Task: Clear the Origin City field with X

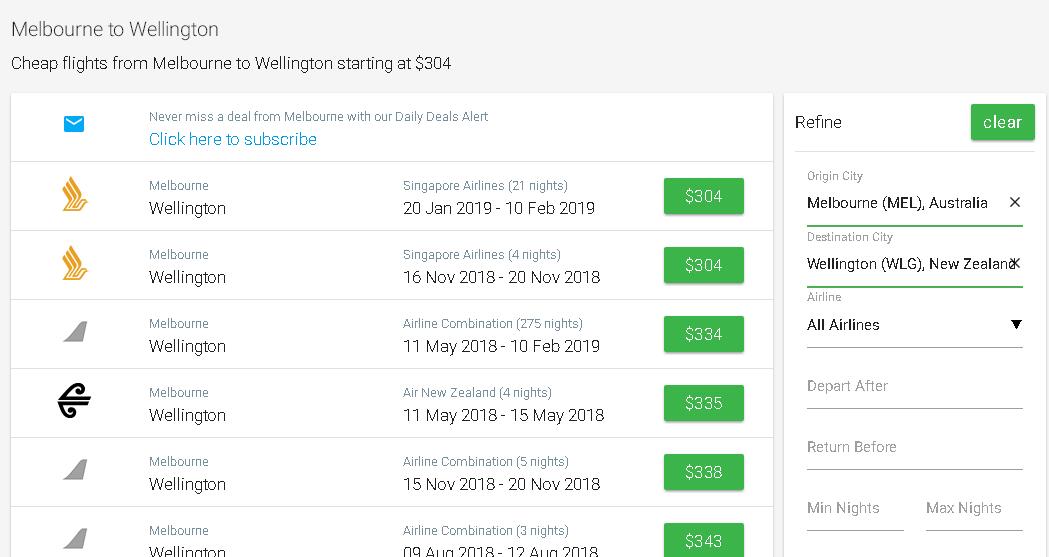Action: pyautogui.click(x=1015, y=202)
